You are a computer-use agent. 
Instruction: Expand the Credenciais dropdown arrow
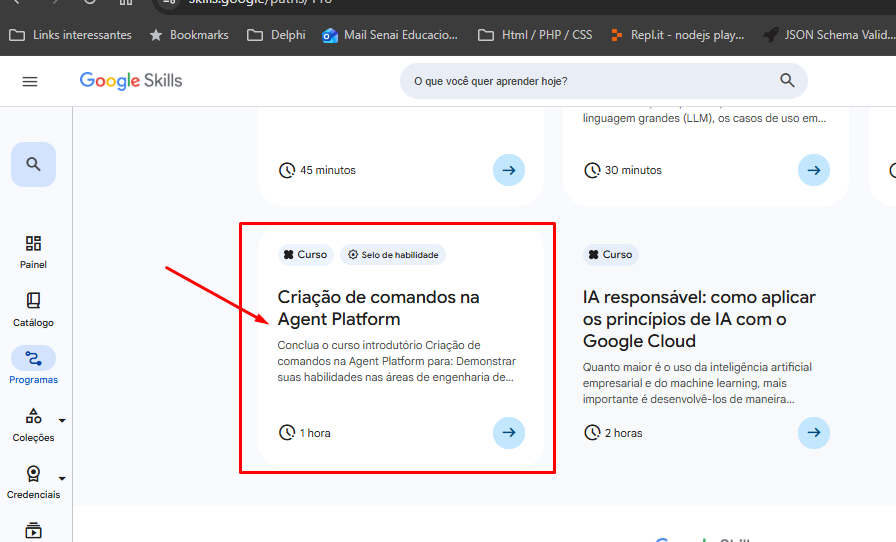tap(62, 478)
